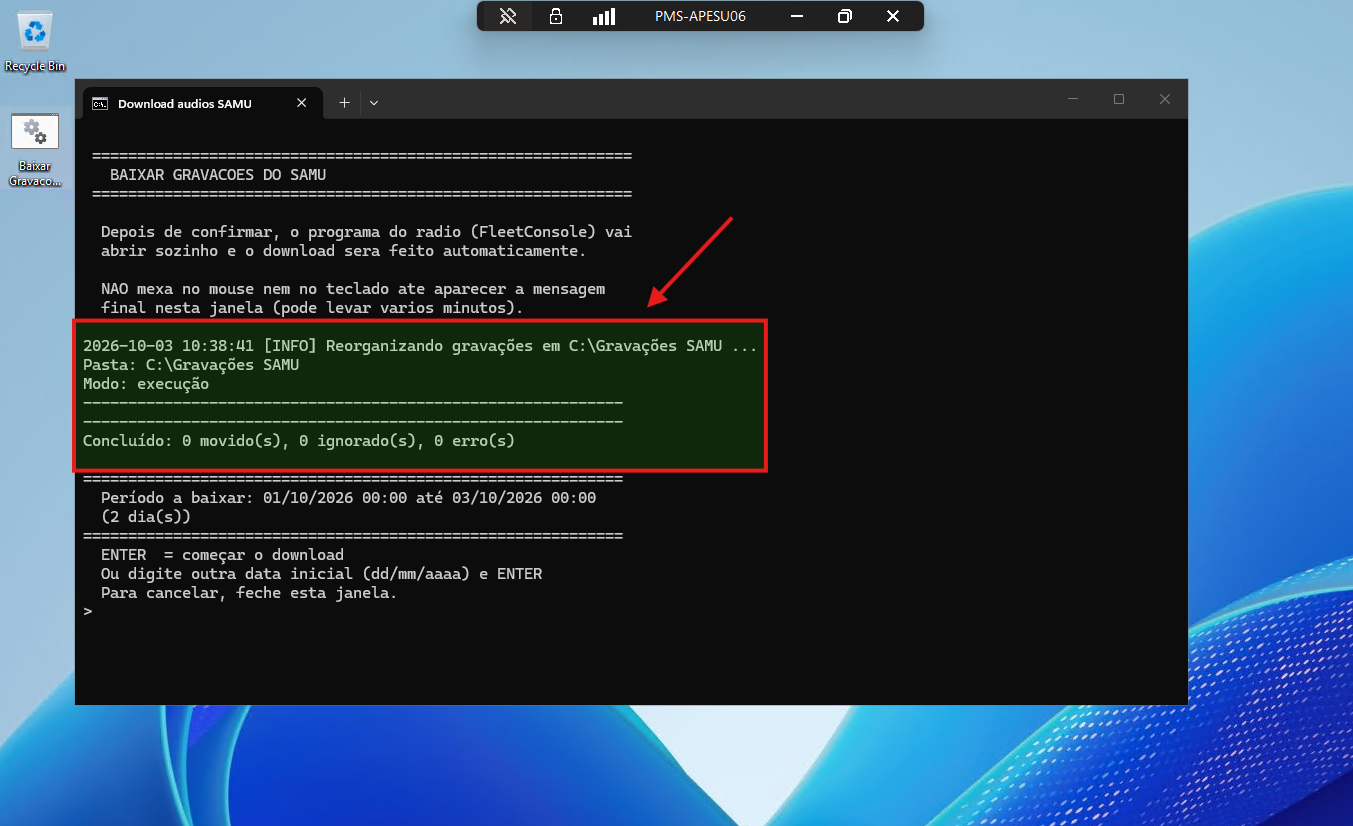Click the line starting 'final nesta janela'
Image resolution: width=1353 pixels, height=826 pixels.
click(312, 308)
